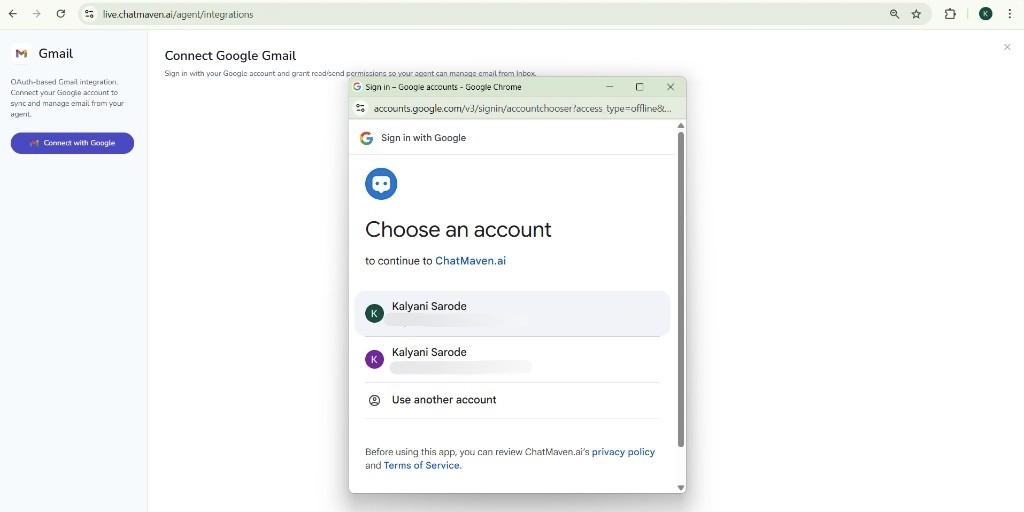
Task: Click the popup window title text
Action: (x=443, y=87)
